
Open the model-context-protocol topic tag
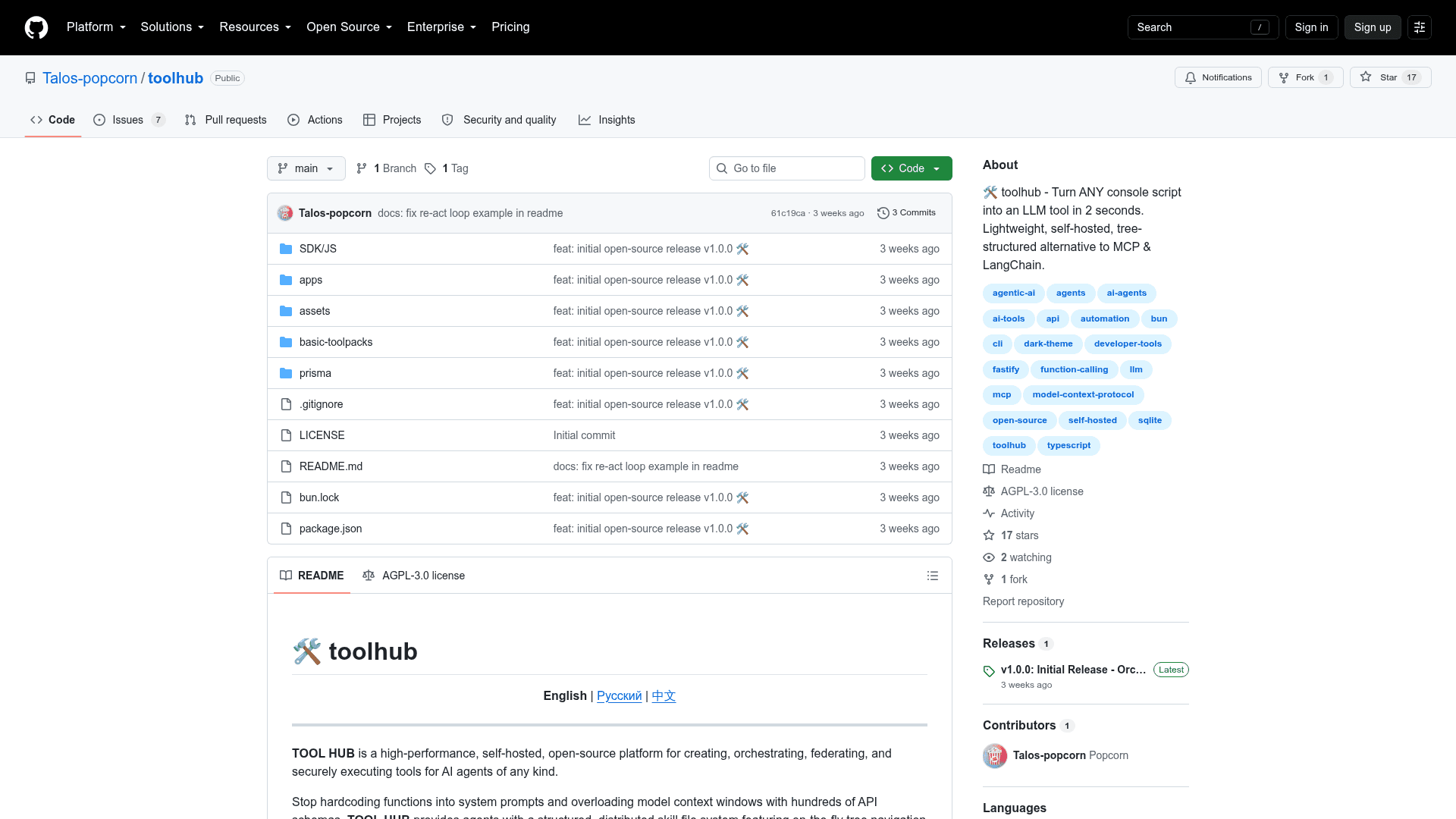click(1083, 395)
